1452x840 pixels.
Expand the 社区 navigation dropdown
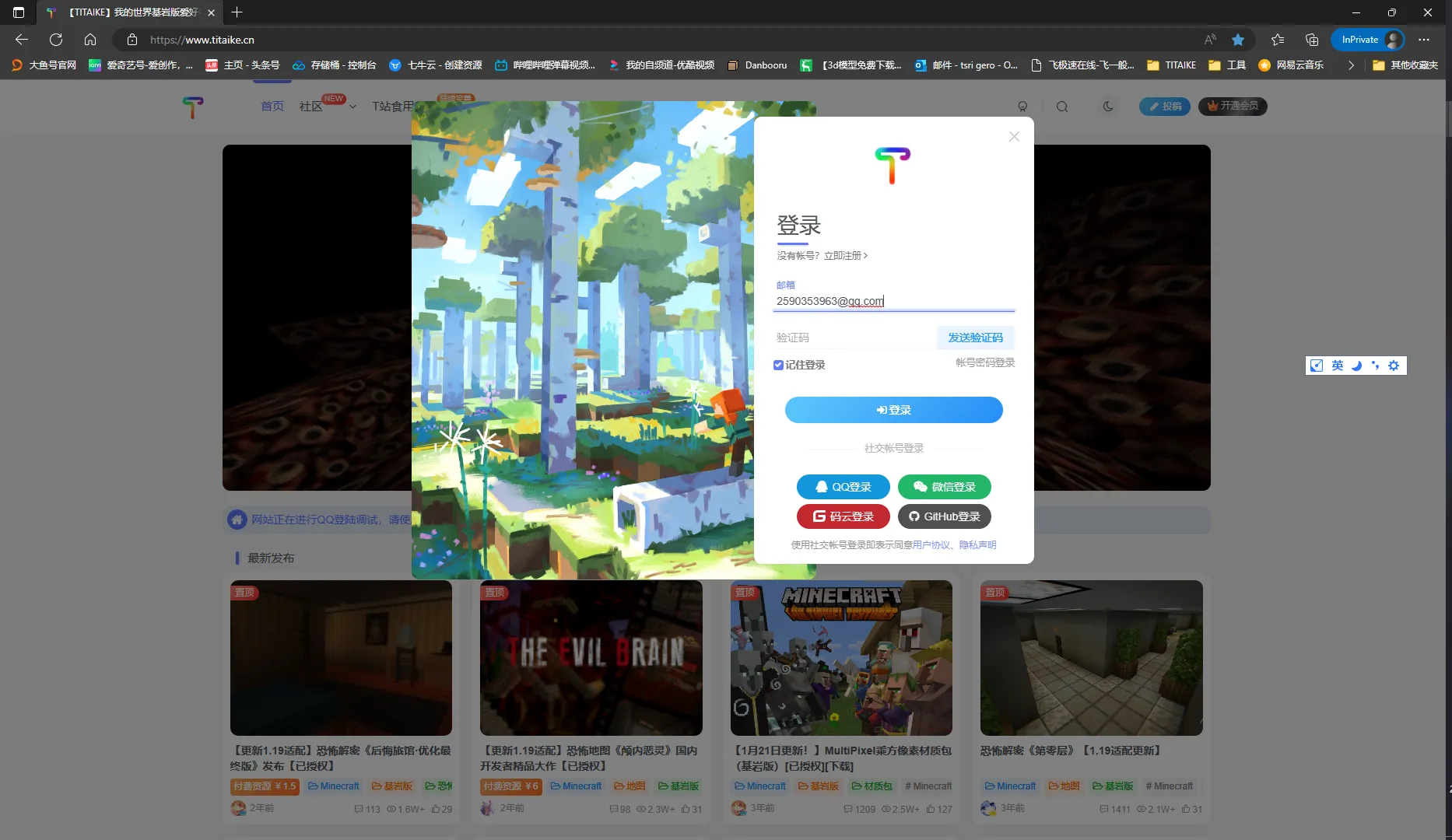coord(352,107)
